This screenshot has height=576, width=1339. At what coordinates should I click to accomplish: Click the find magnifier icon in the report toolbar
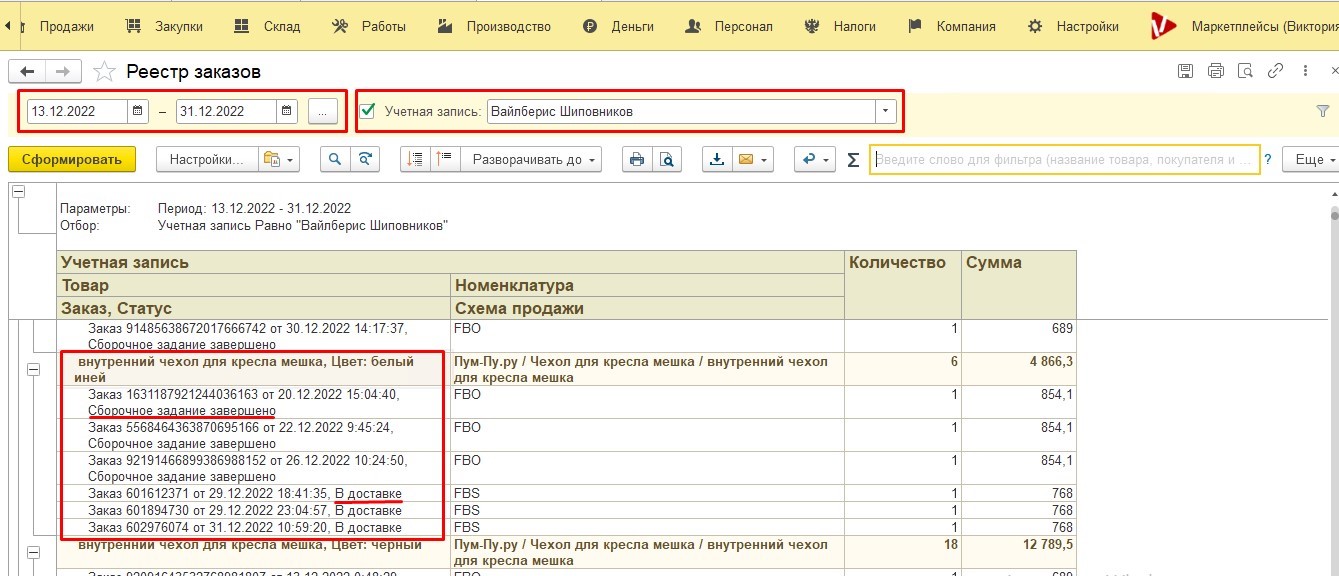pyautogui.click(x=335, y=159)
